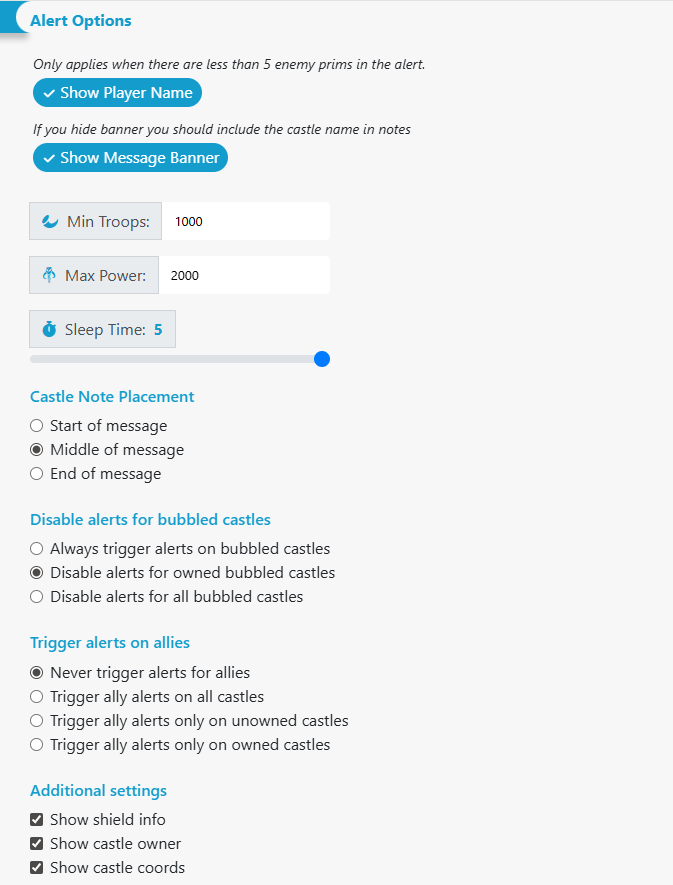Click the Max Power value field
673x885 pixels.
click(x=245, y=275)
